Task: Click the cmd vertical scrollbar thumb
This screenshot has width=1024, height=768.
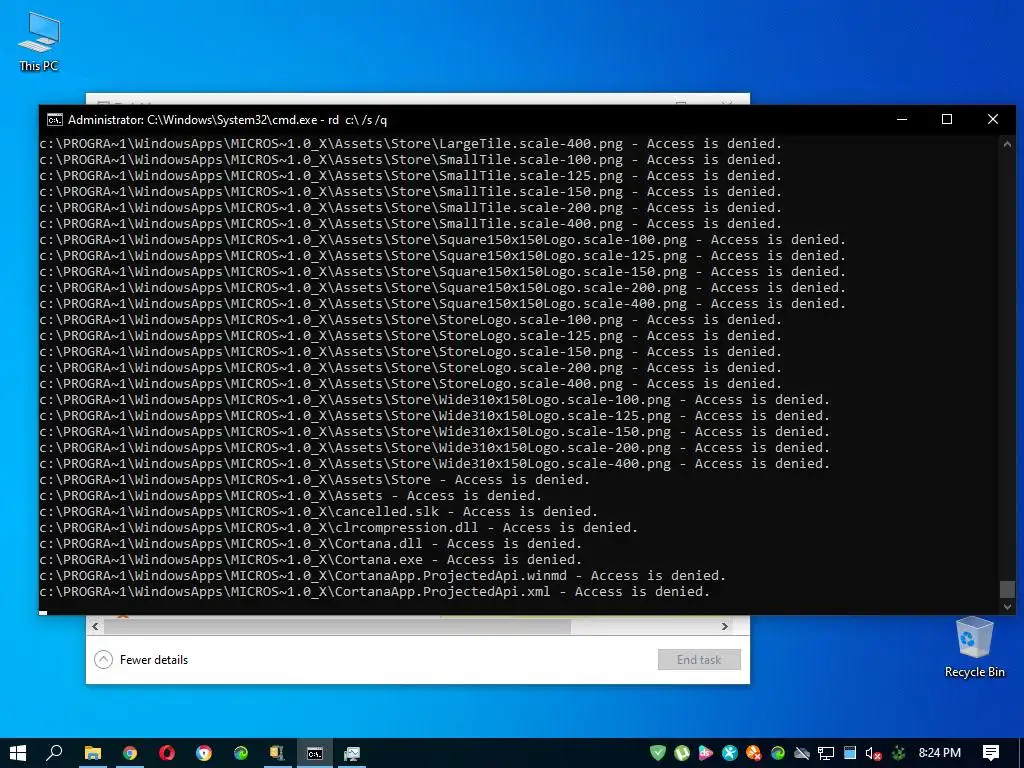Action: 1007,588
